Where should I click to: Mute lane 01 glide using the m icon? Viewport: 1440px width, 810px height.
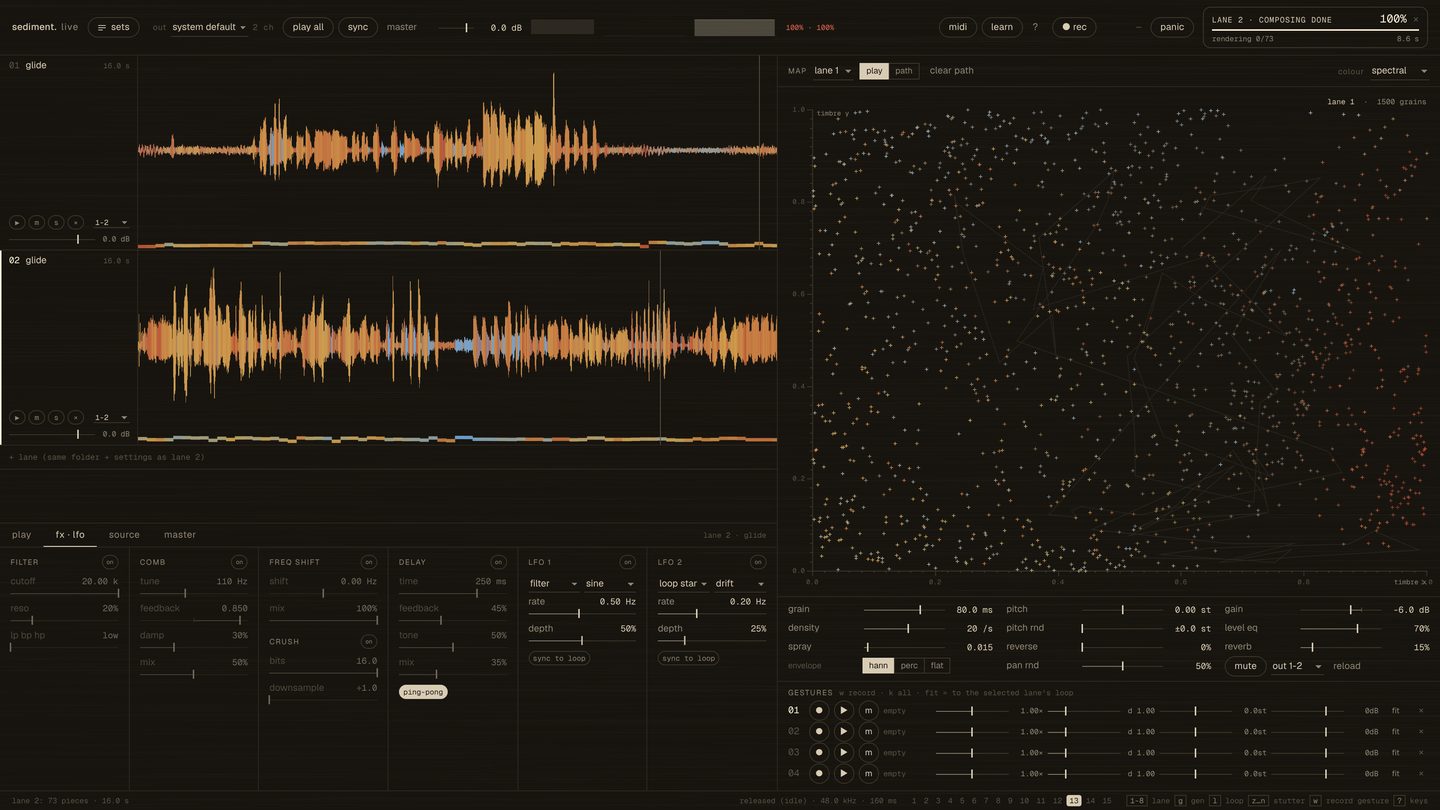pyautogui.click(x=36, y=222)
